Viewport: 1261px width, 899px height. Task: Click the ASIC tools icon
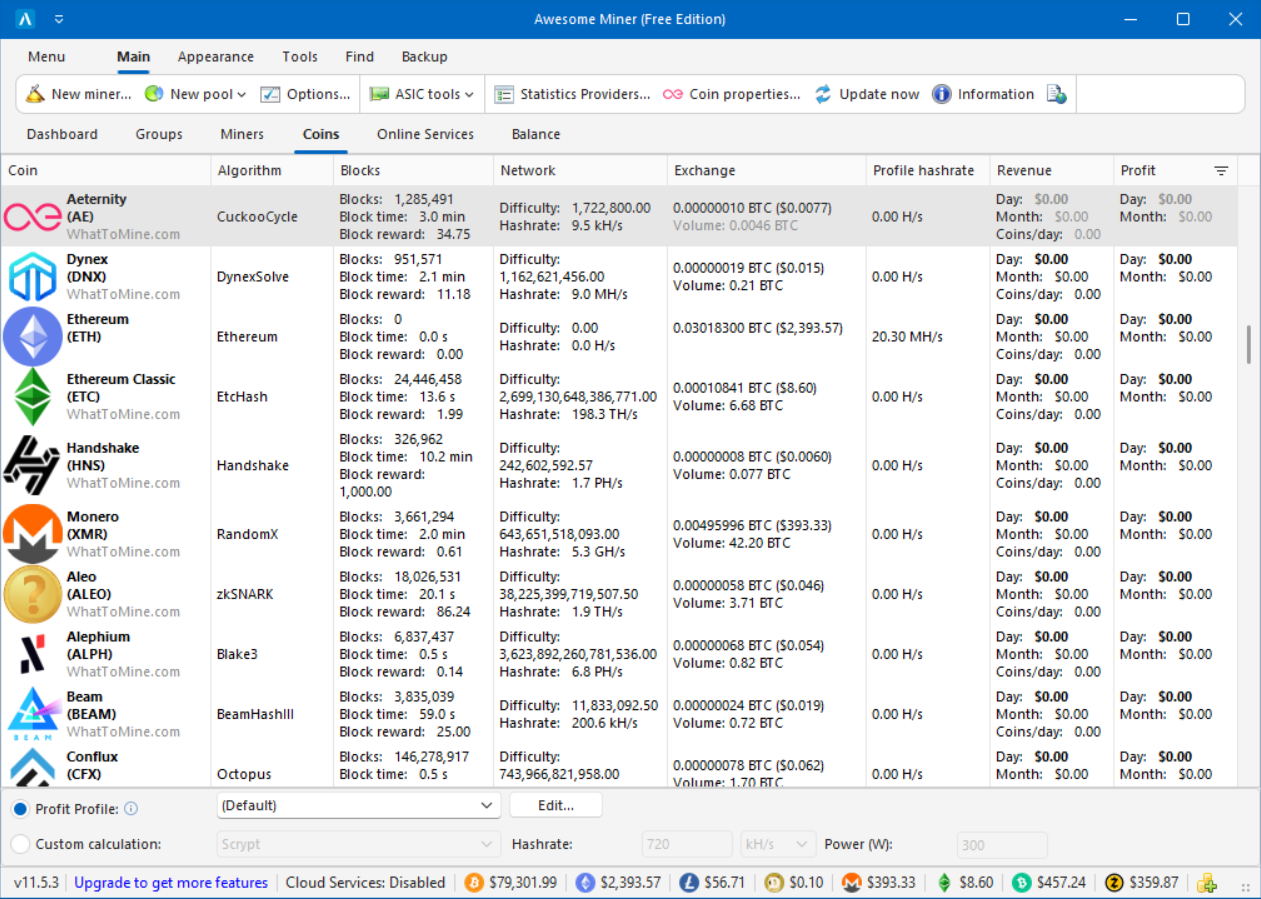(x=379, y=94)
